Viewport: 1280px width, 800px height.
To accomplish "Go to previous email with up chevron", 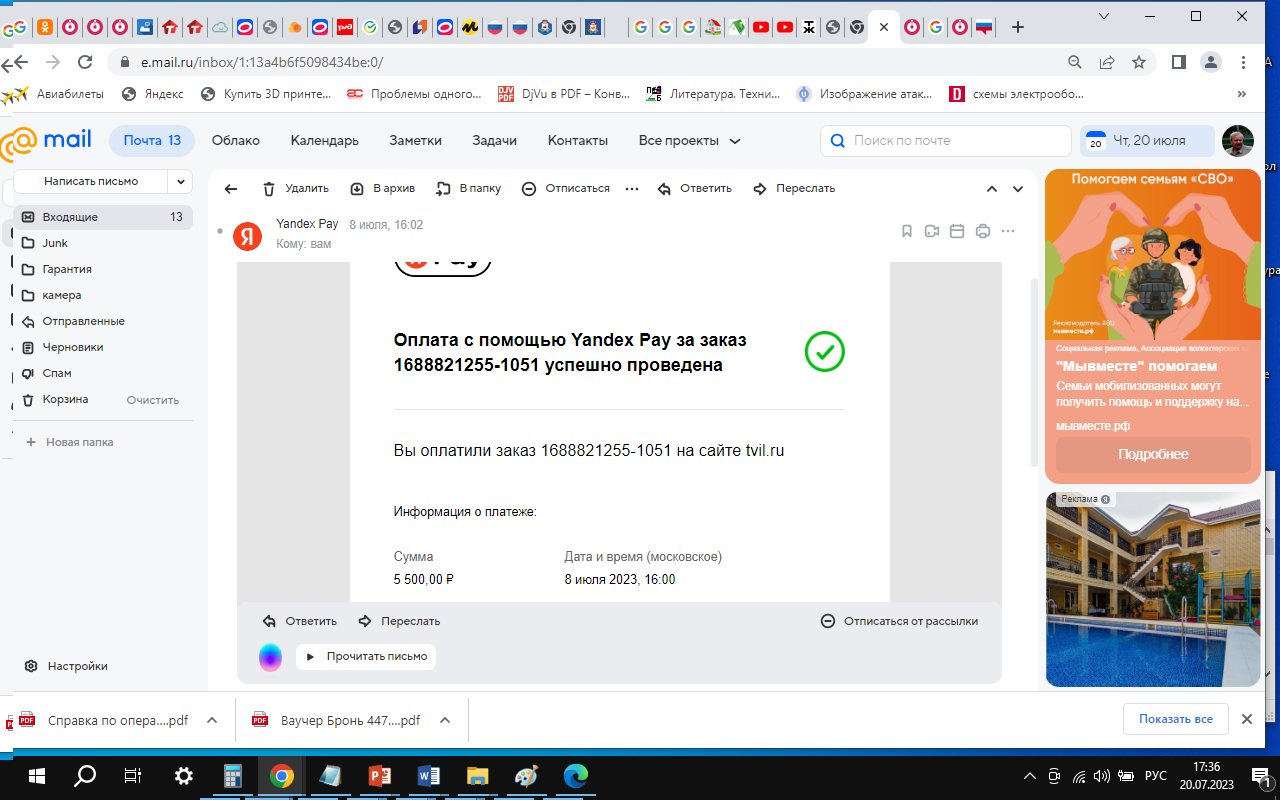I will pos(992,189).
